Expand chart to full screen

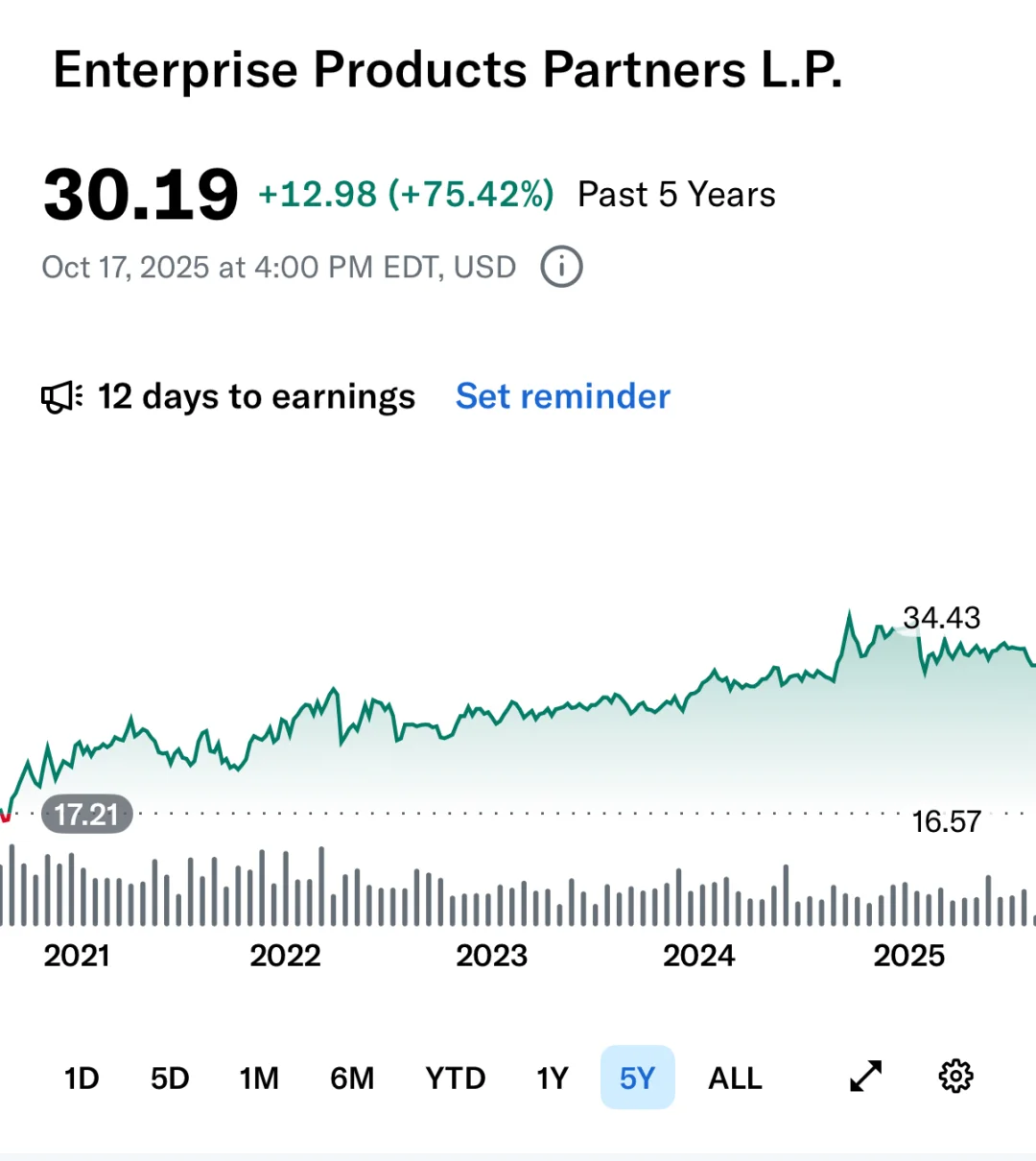click(x=865, y=1077)
